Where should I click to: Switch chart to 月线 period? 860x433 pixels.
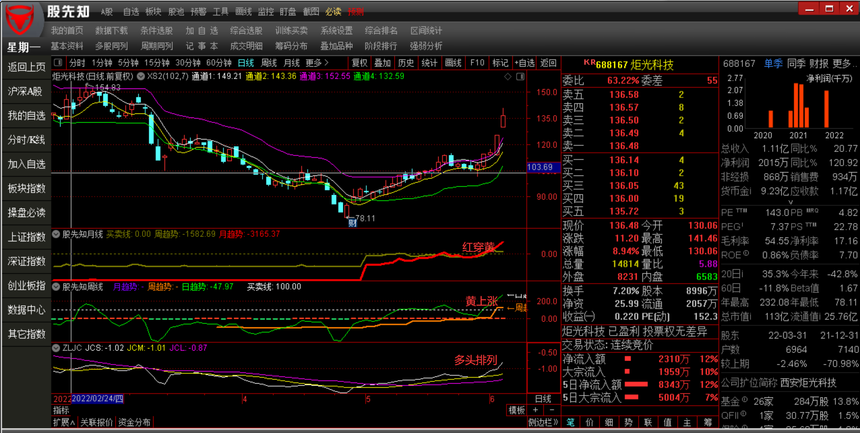click(292, 63)
